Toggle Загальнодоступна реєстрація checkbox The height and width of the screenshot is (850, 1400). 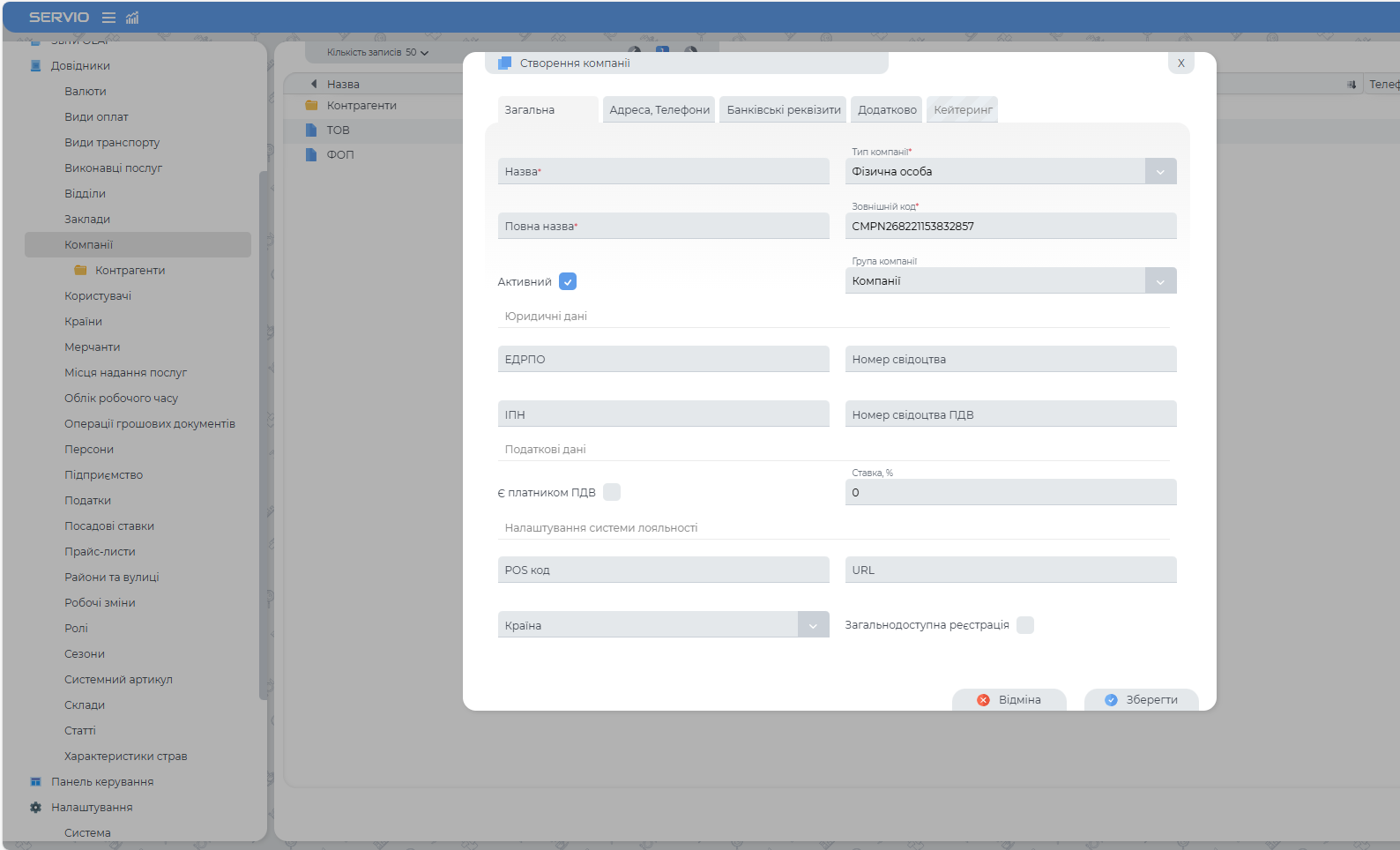pos(1025,625)
